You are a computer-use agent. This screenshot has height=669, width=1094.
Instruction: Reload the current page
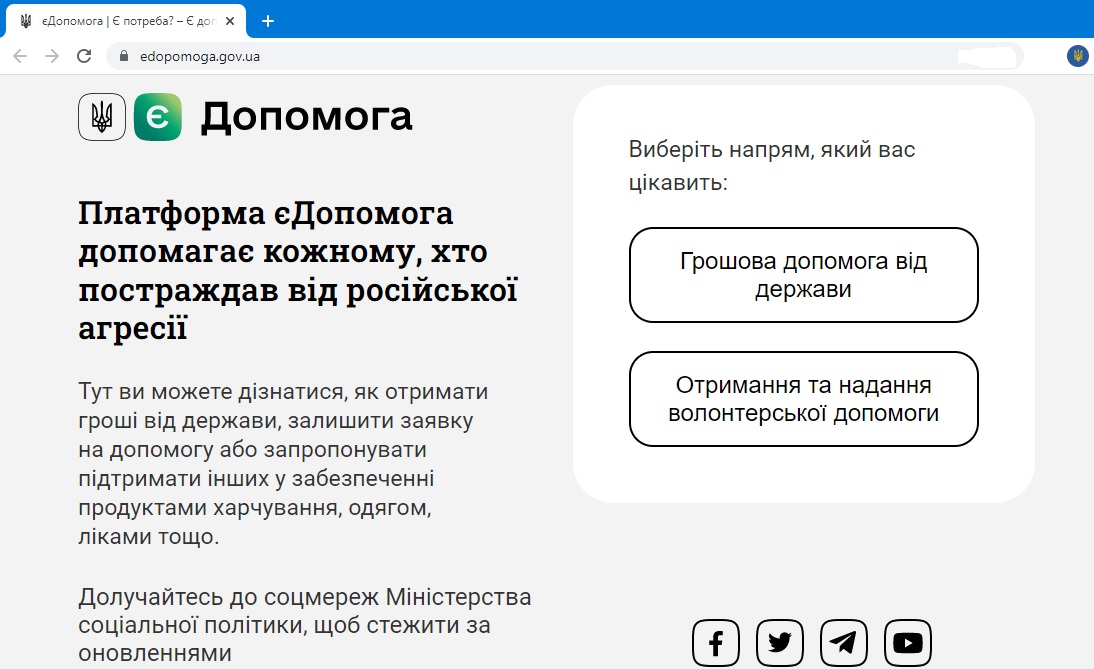coord(84,57)
